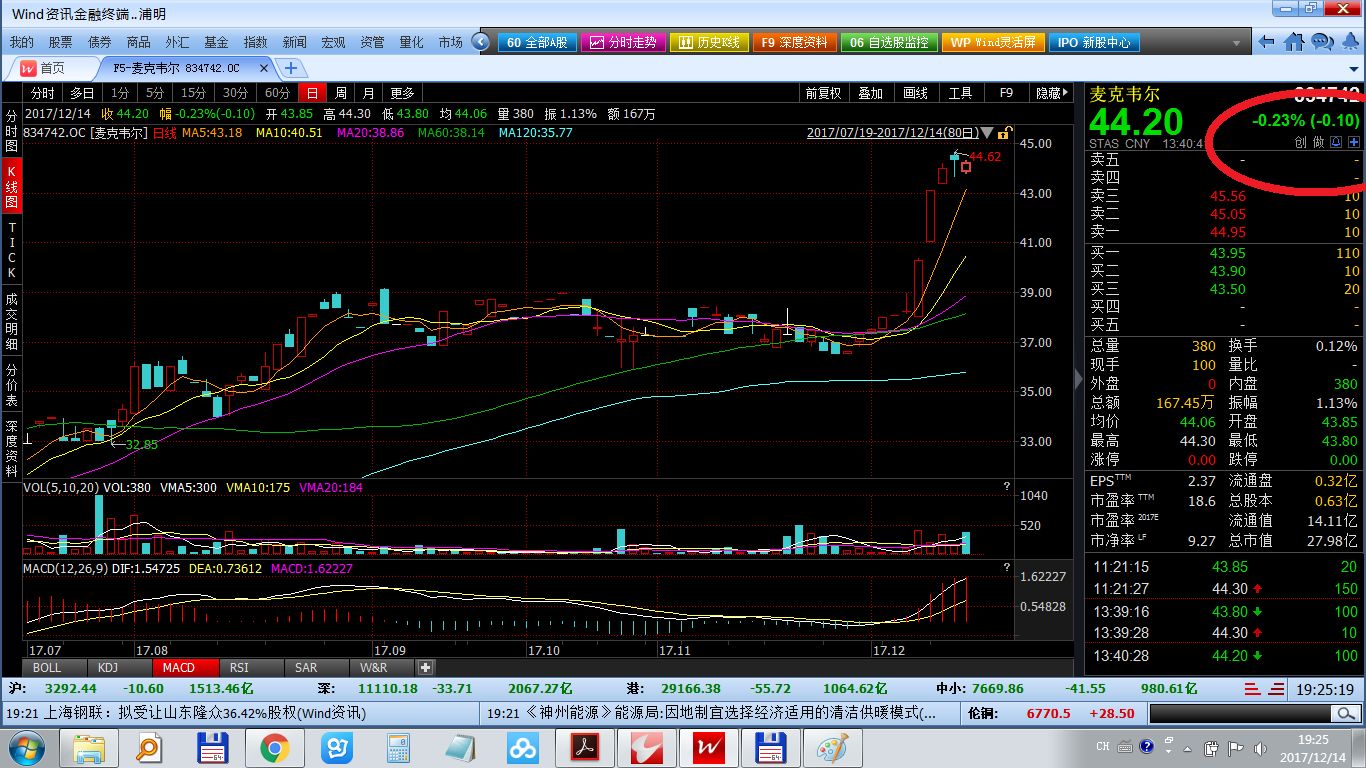
Task: Open 工具 tools menu
Action: 960,93
